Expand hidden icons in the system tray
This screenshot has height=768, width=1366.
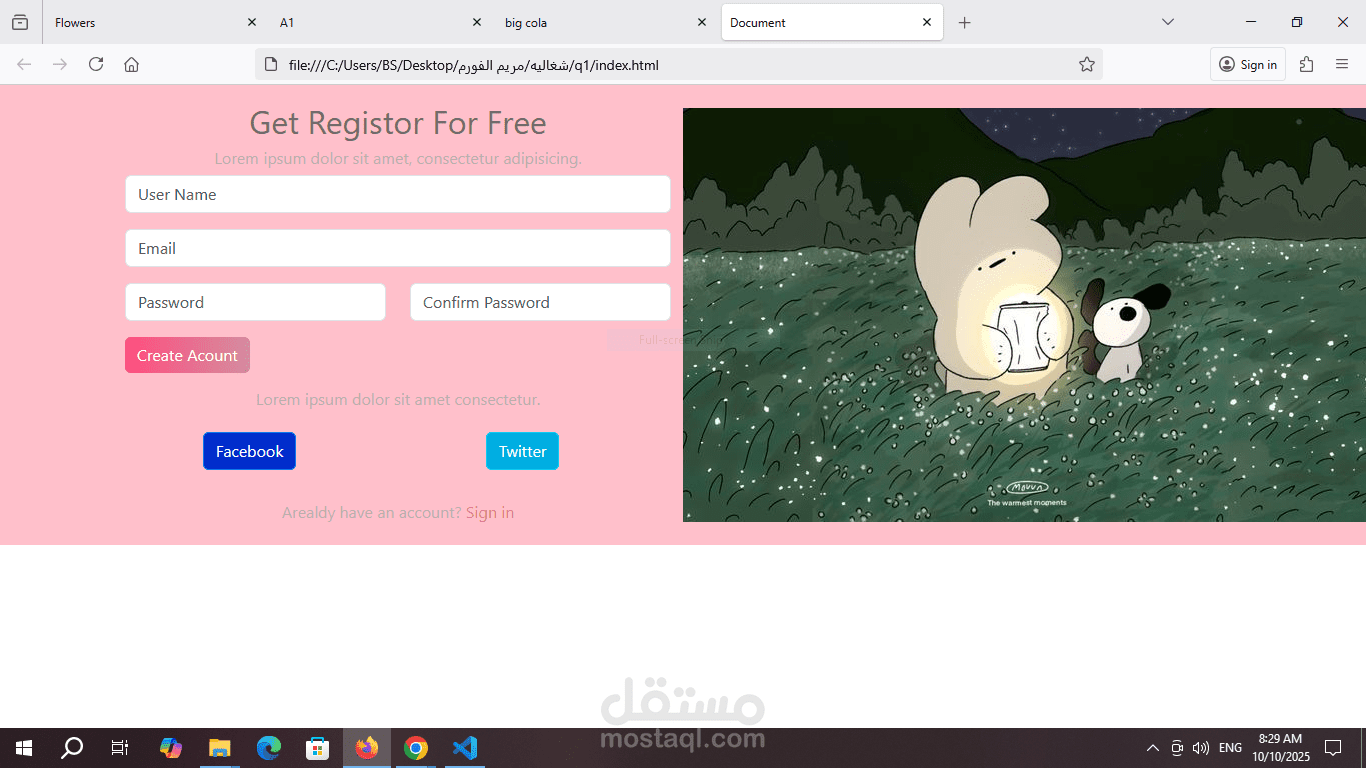(1152, 747)
